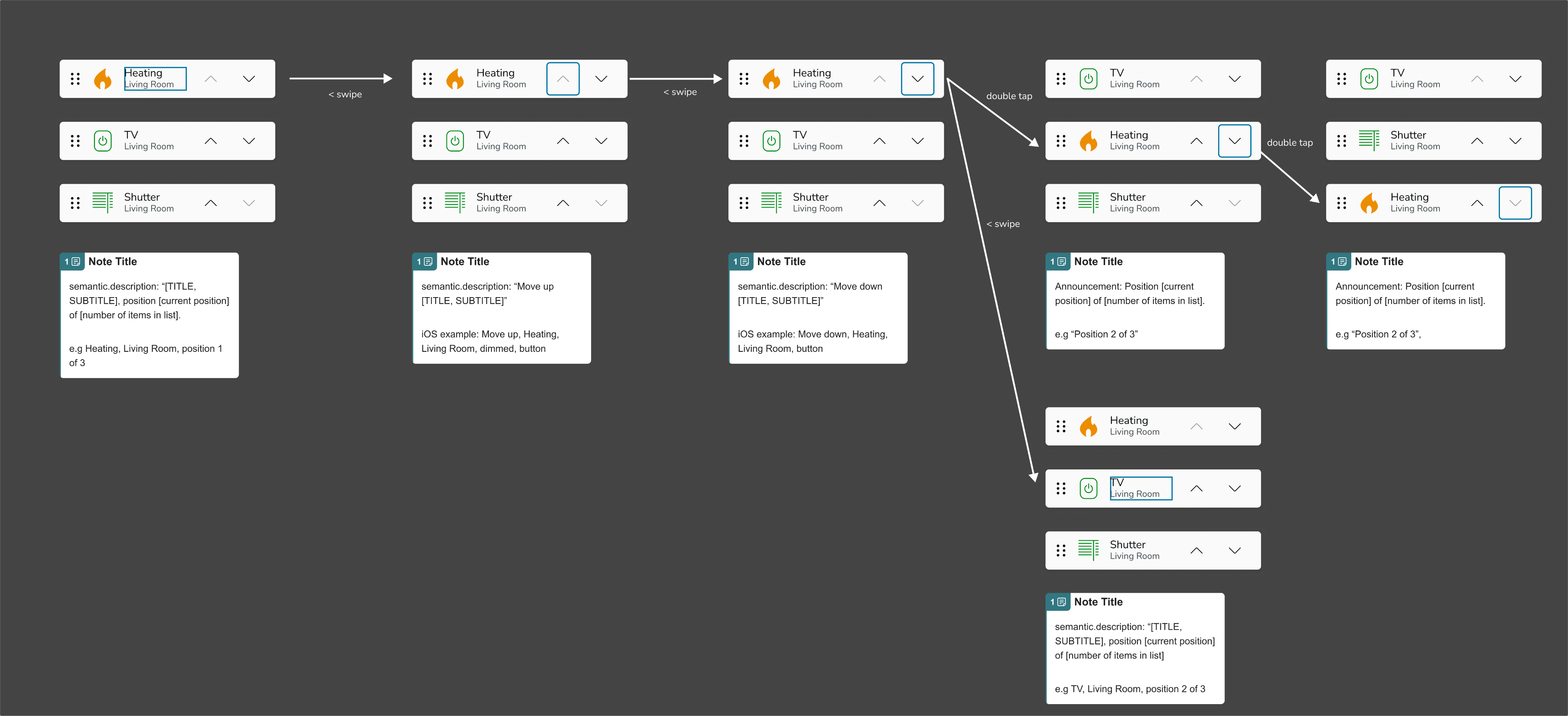The height and width of the screenshot is (716, 1568).
Task: Click flame icon of Heating row listed below Shutter
Action: [x=1369, y=203]
